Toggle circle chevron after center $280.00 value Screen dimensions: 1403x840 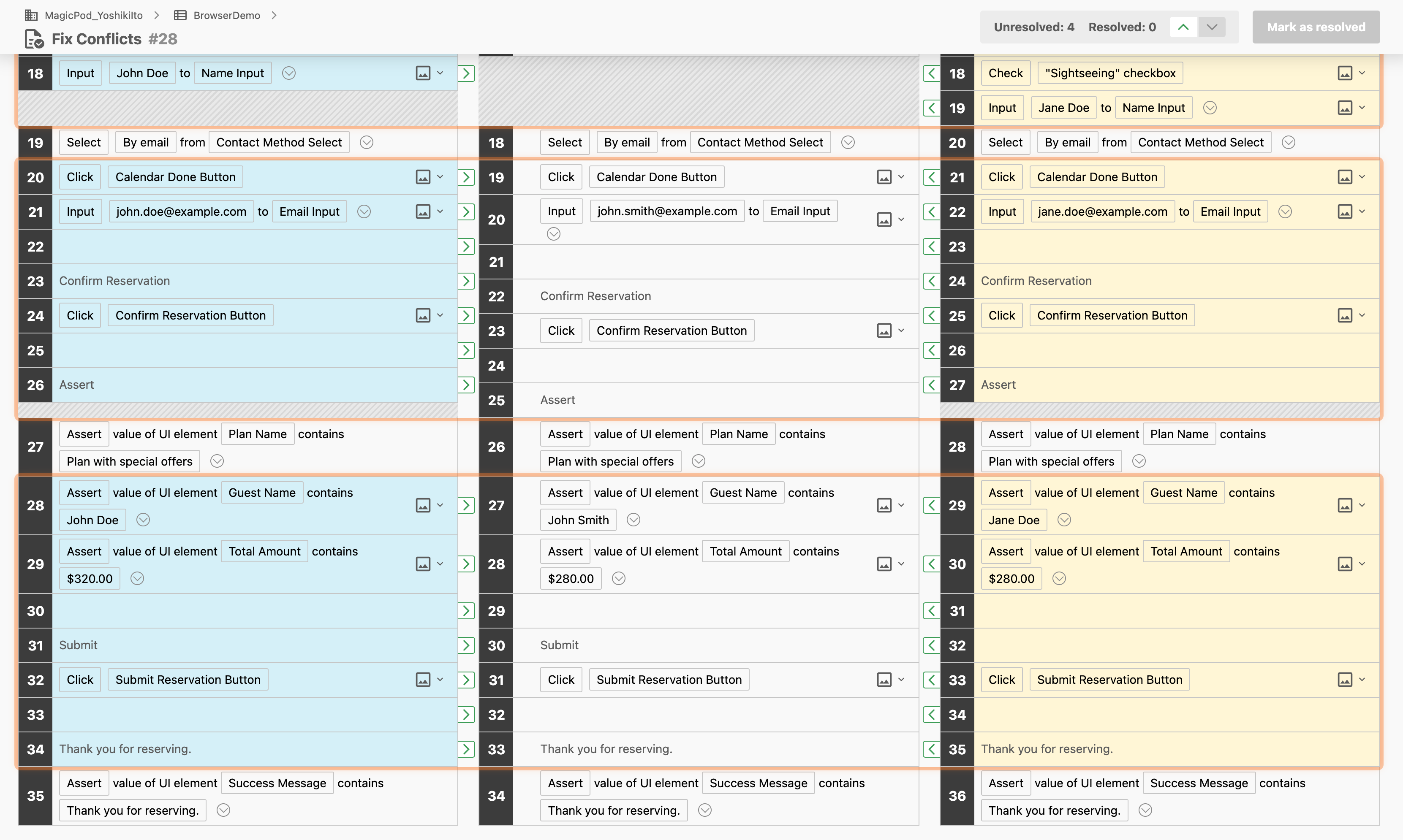click(x=619, y=578)
